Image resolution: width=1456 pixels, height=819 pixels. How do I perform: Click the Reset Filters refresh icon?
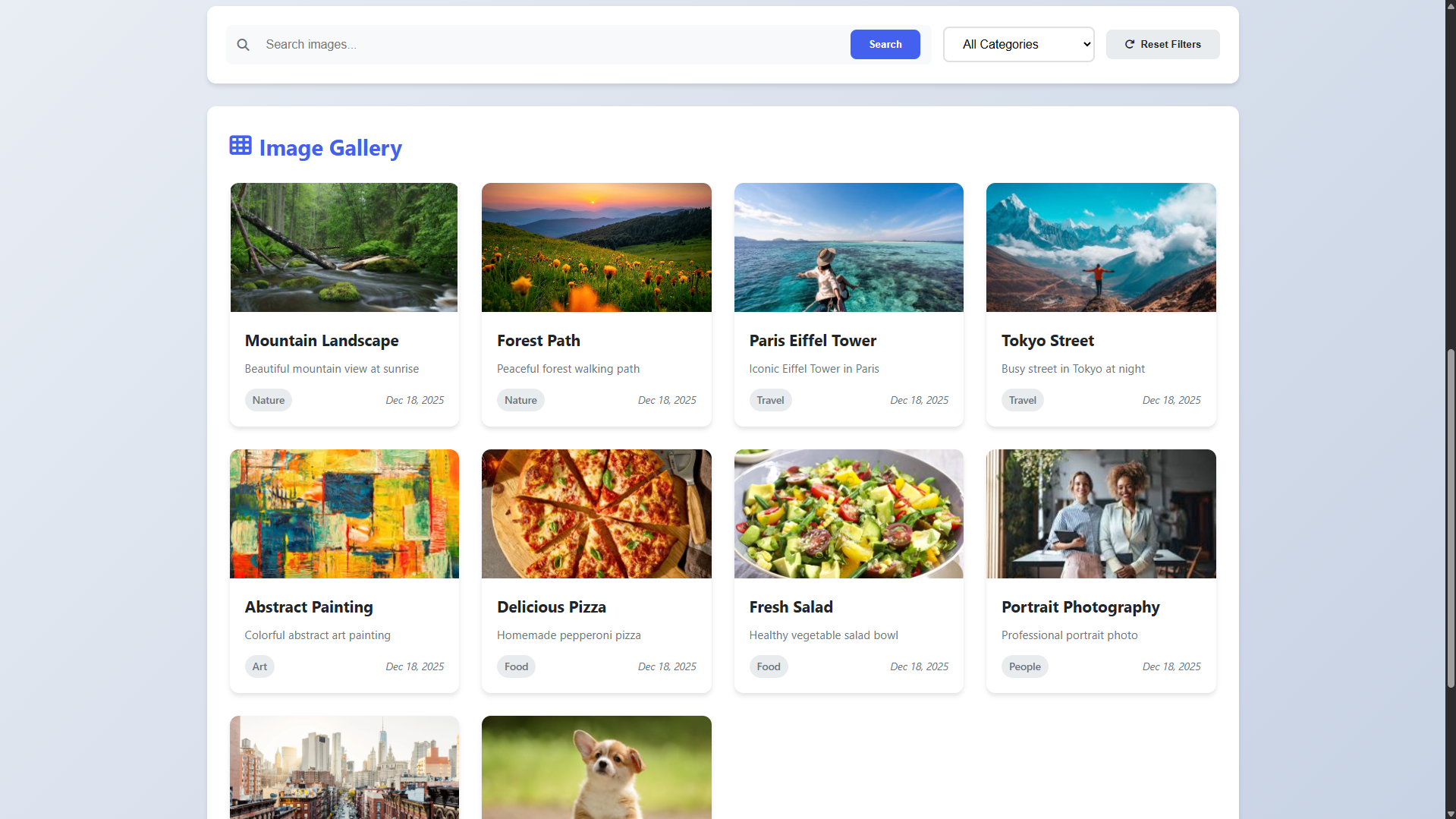pos(1129,45)
